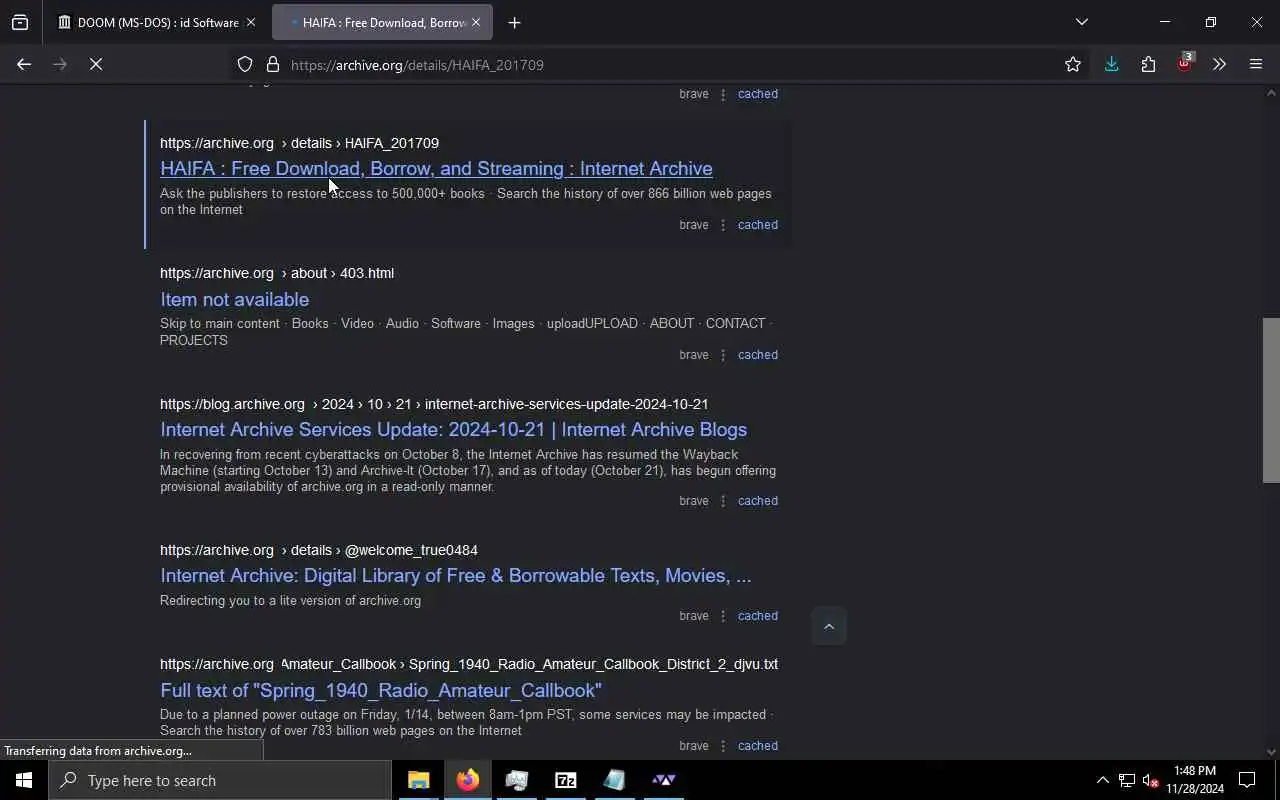Open File Explorer from the taskbar

(419, 780)
